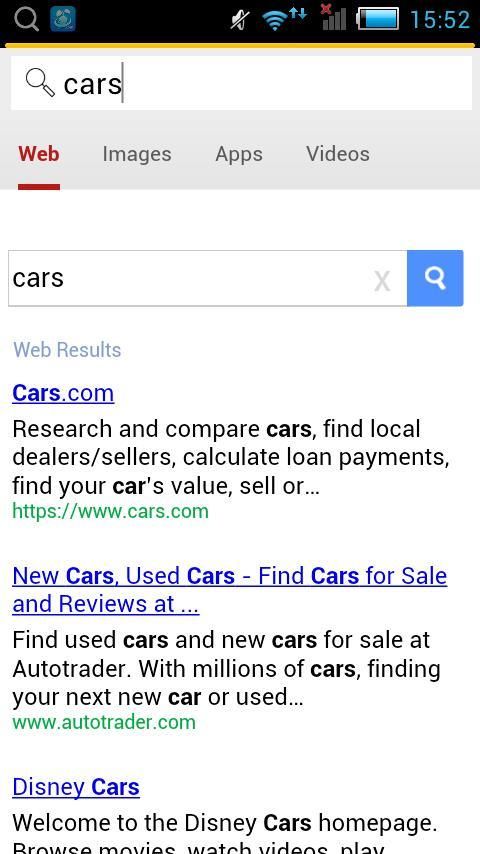
Task: Tap the https://www.cars.com green URL
Action: click(x=111, y=511)
